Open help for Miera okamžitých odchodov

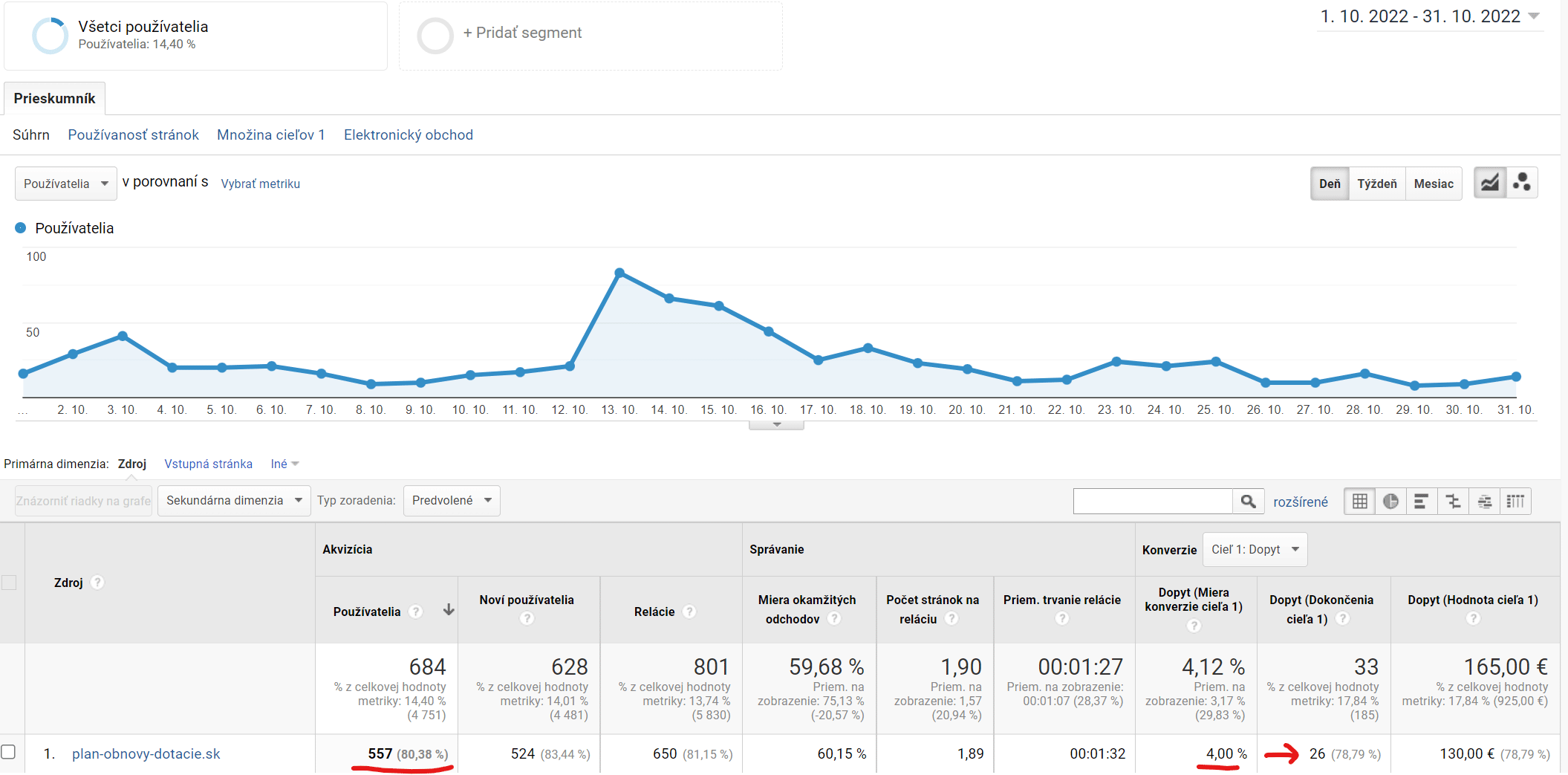tap(834, 618)
